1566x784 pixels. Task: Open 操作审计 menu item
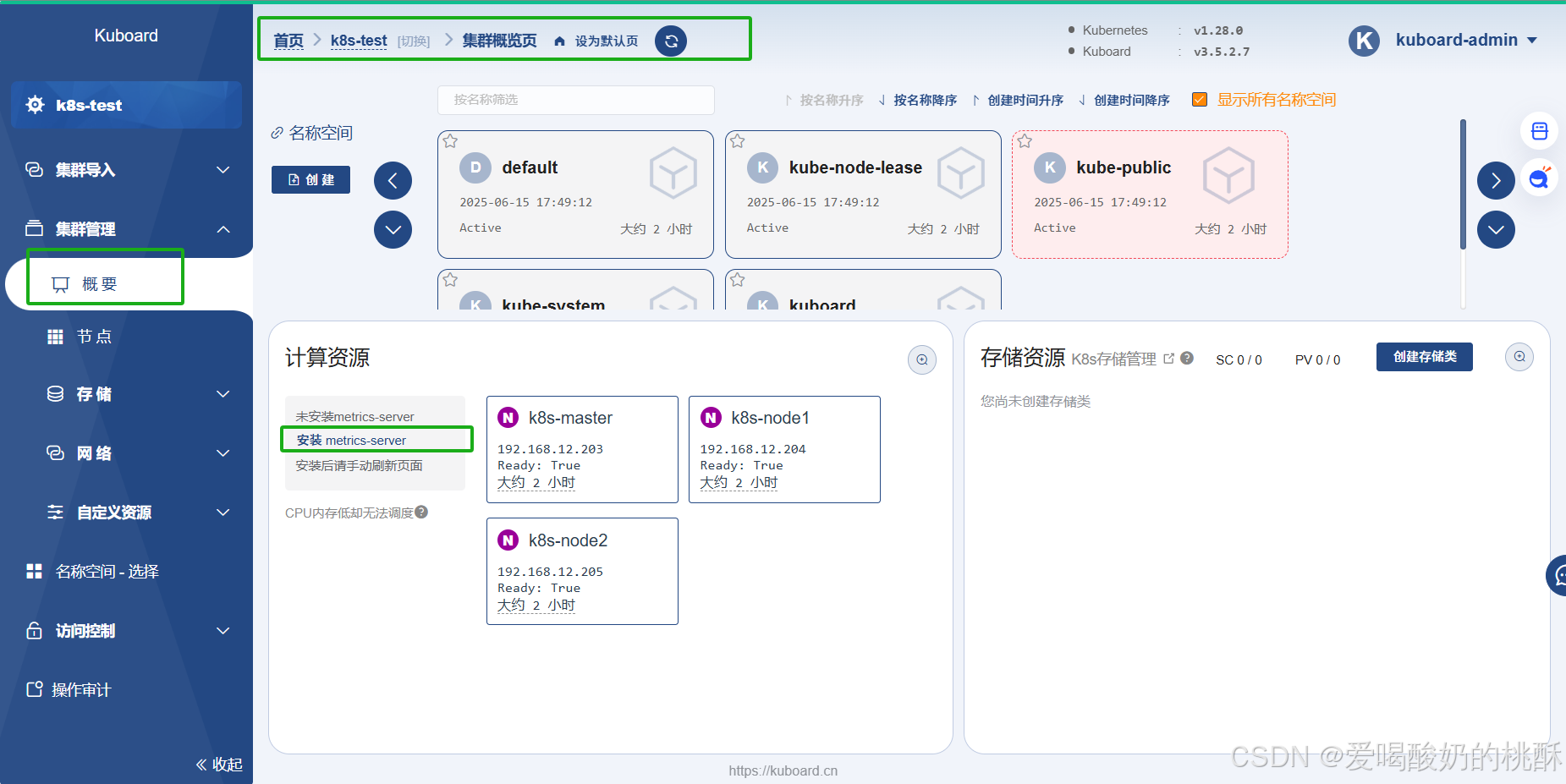coord(81,690)
